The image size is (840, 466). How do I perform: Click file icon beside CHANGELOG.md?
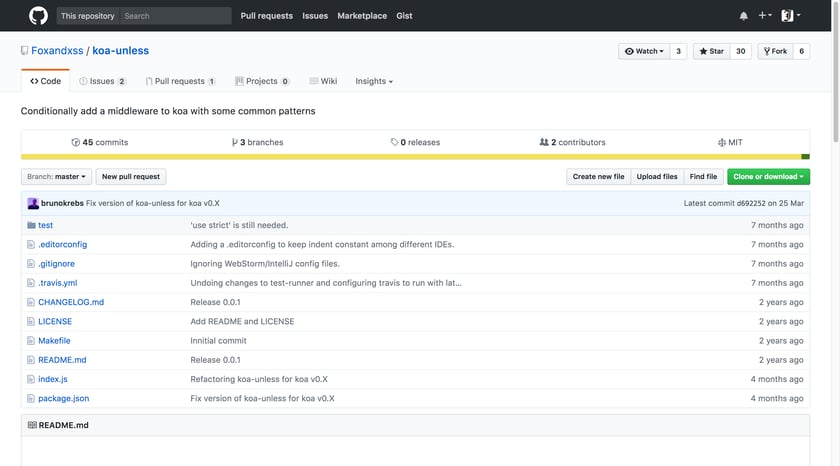[x=31, y=302]
